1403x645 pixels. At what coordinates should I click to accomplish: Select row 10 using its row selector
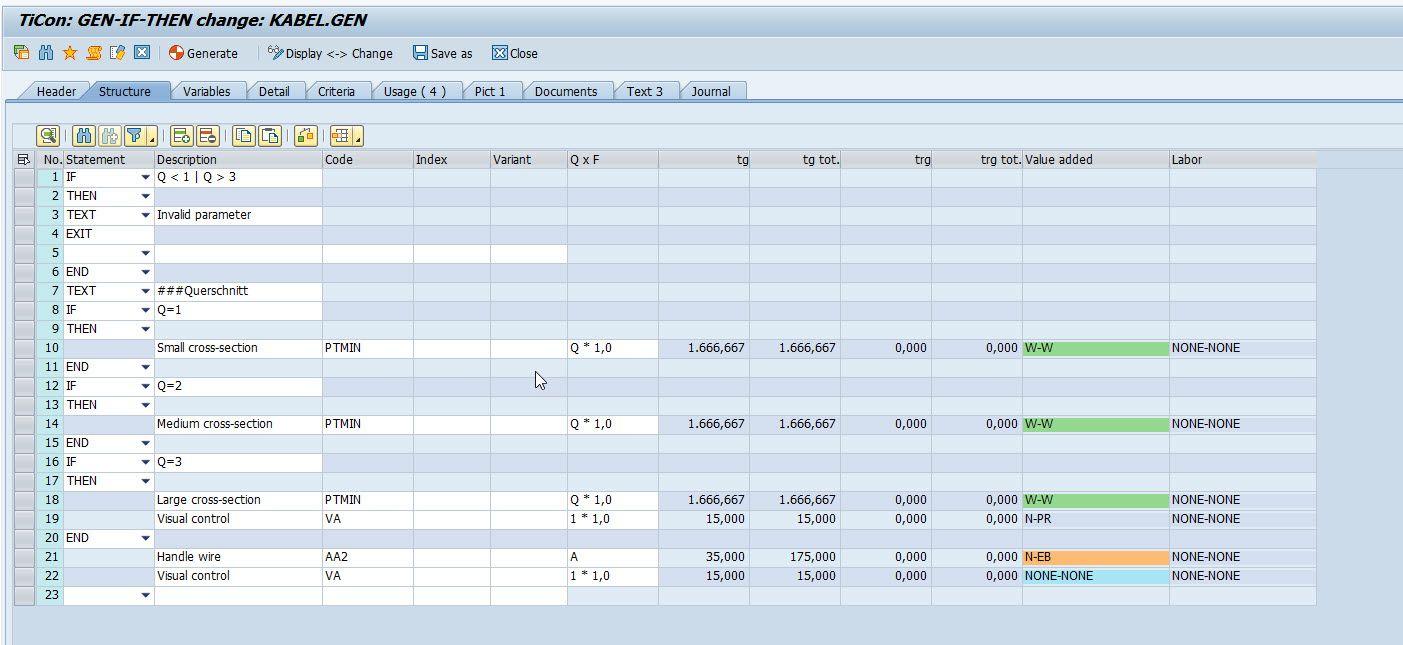tap(25, 348)
